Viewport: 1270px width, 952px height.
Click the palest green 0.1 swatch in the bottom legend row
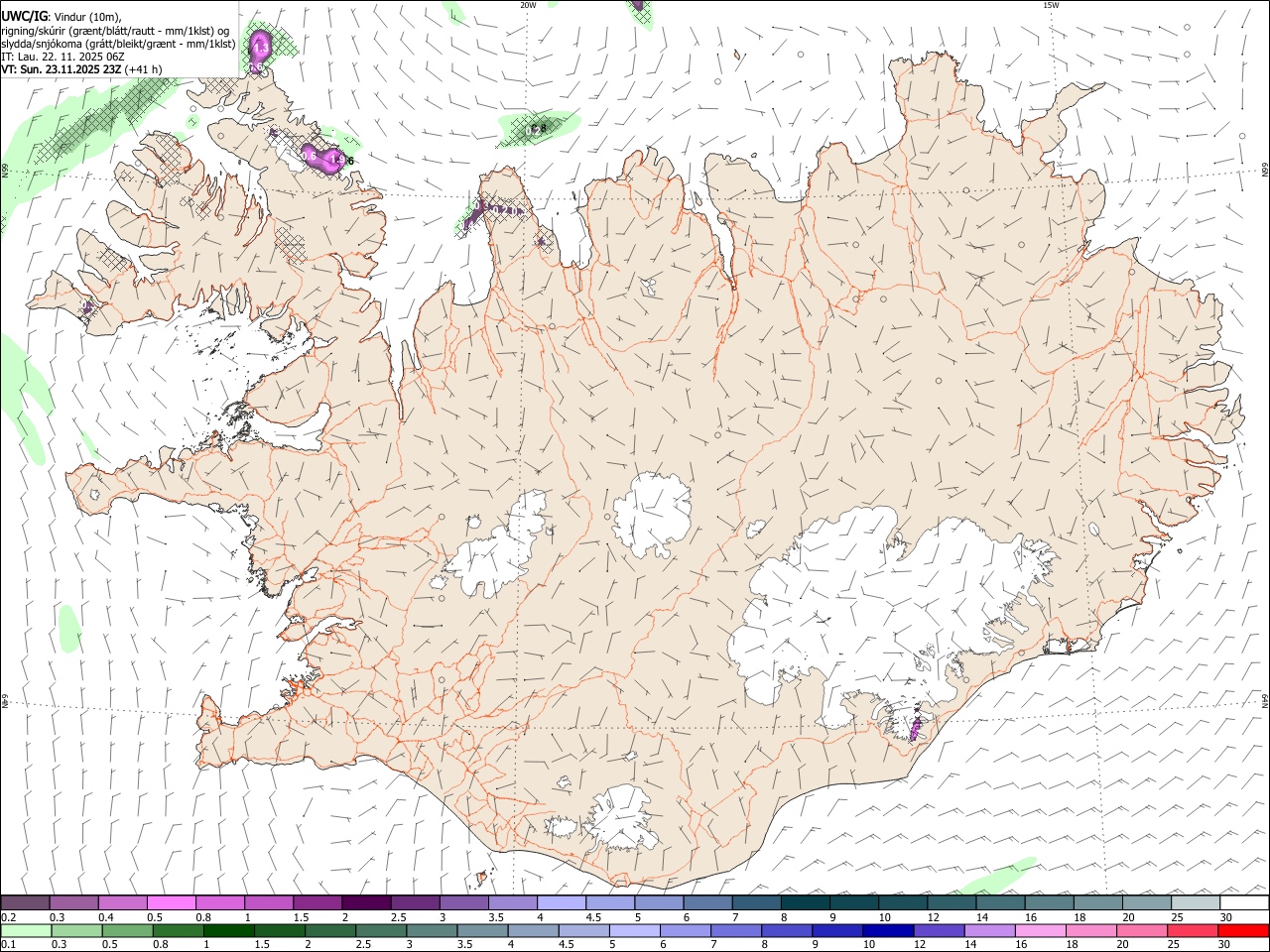26,931
